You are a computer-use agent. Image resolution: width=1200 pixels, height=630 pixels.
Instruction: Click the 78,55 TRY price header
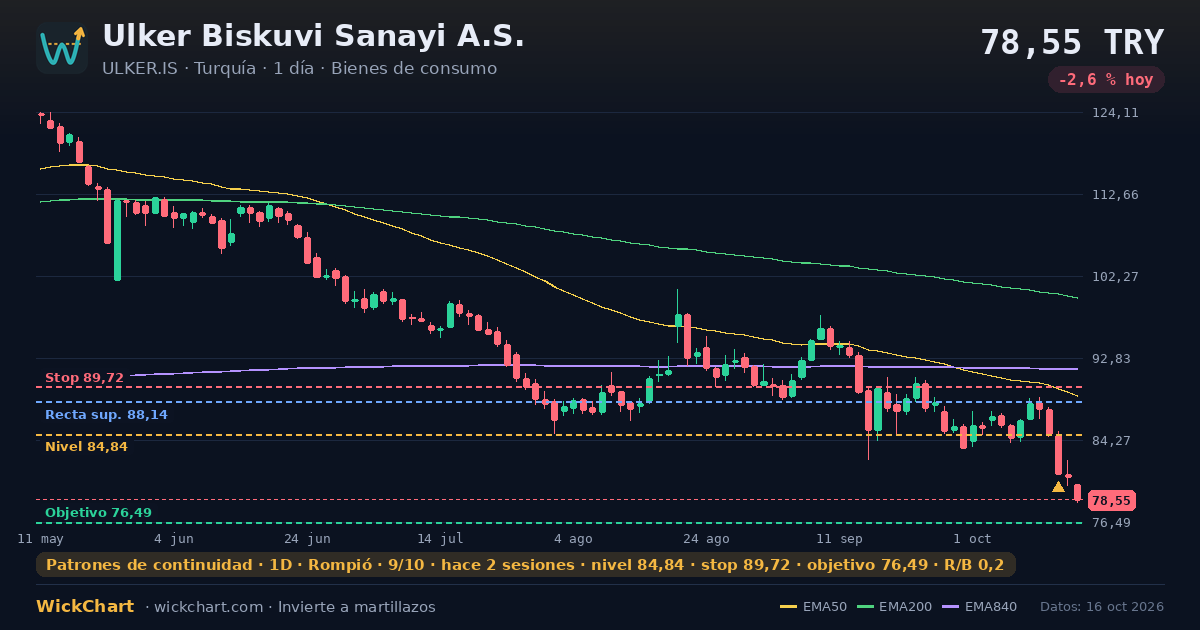click(x=1072, y=42)
